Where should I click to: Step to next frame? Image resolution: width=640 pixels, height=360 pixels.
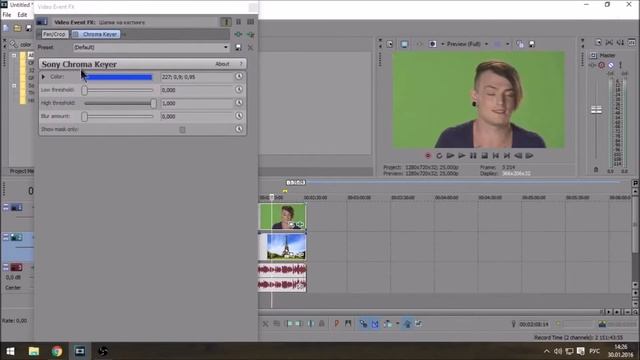pyautogui.click(x=529, y=156)
